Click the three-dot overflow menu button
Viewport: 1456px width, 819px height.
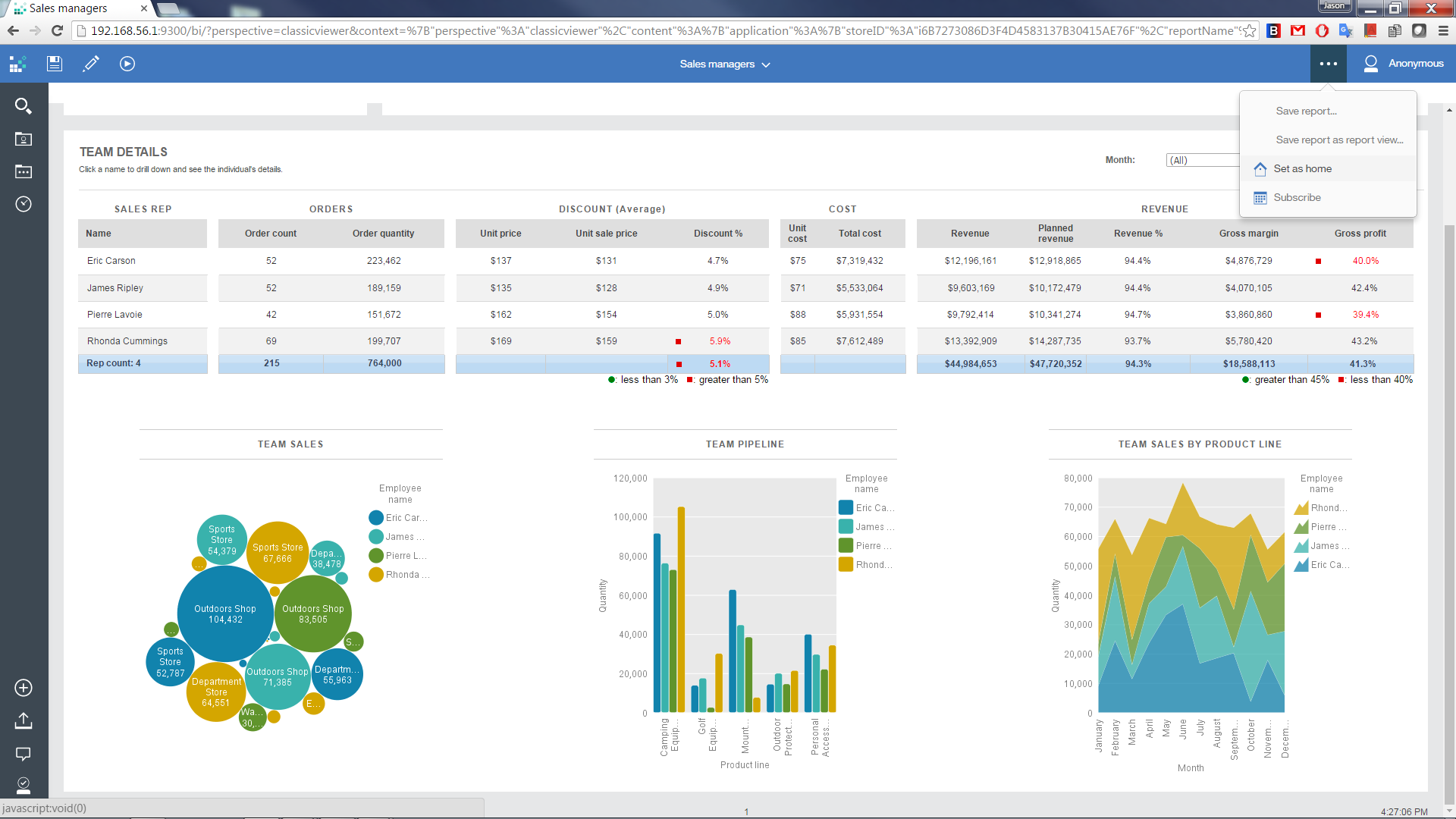(x=1328, y=63)
